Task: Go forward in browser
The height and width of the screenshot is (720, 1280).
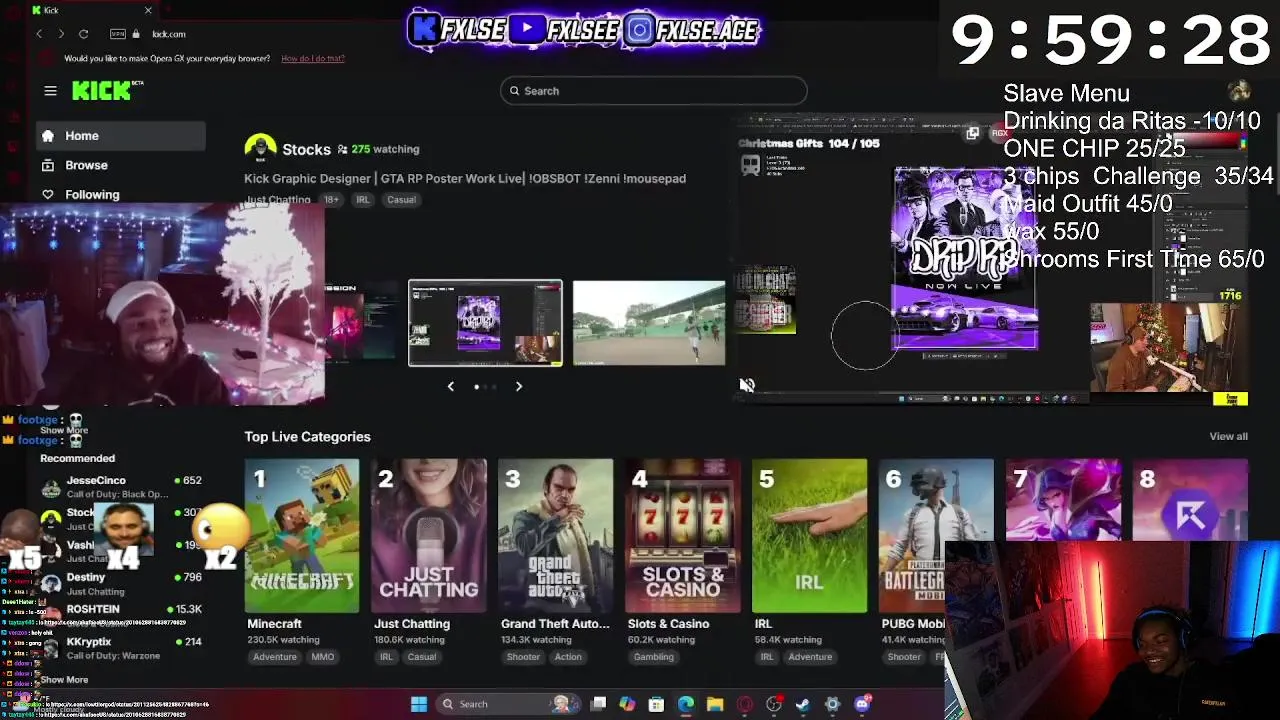Action: tap(61, 34)
